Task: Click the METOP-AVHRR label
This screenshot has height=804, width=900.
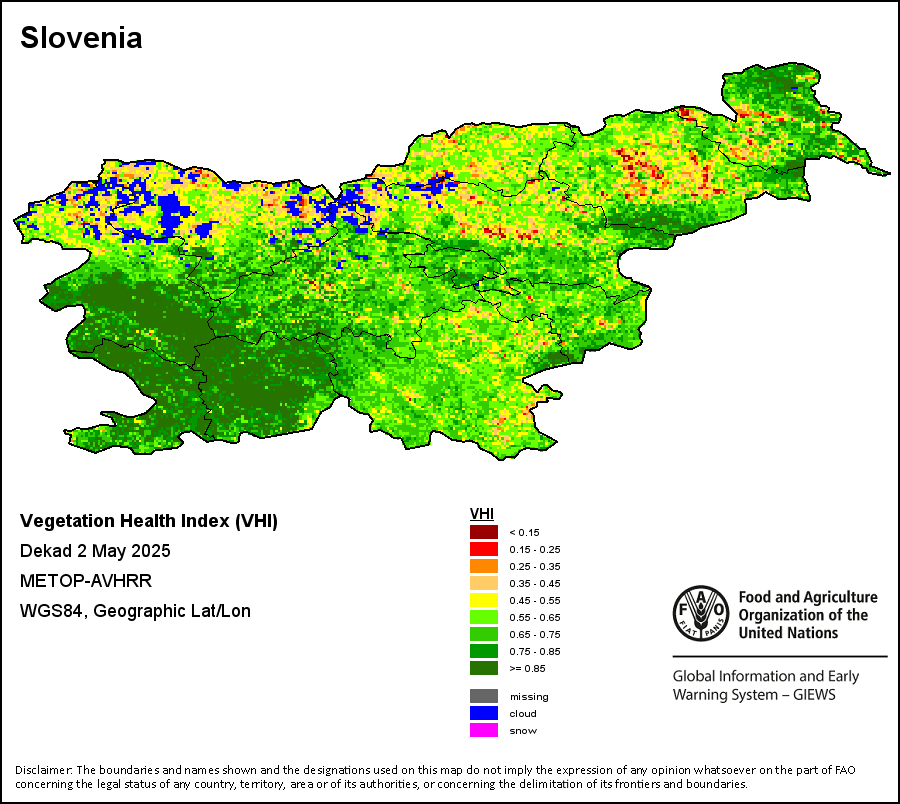Action: (x=86, y=581)
